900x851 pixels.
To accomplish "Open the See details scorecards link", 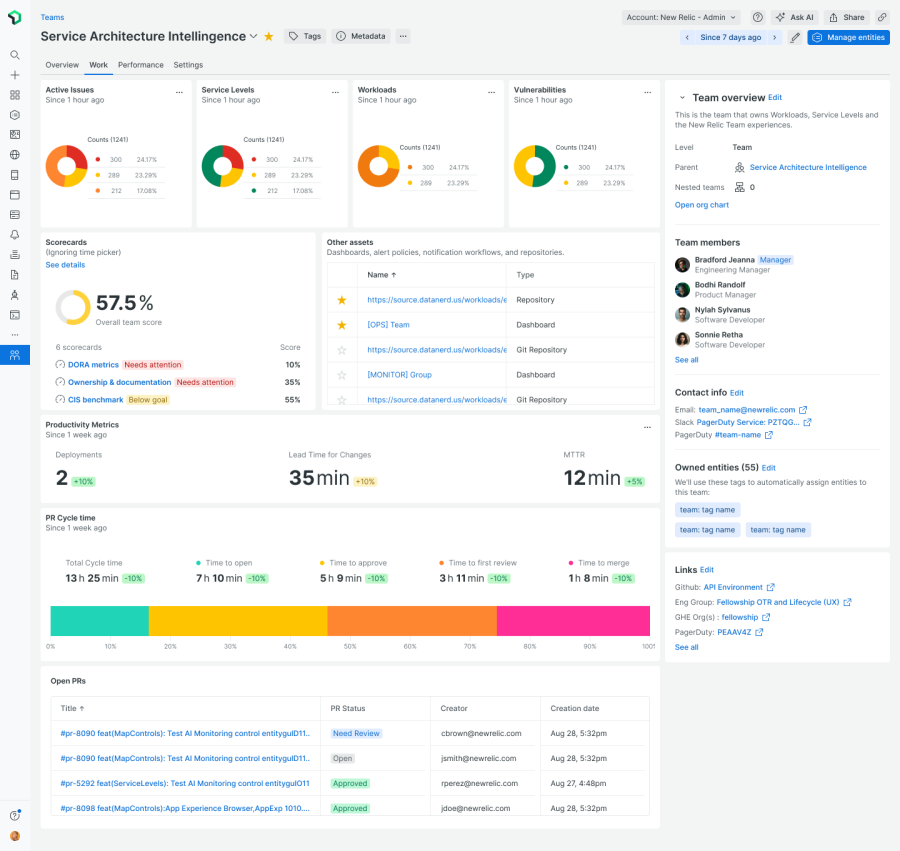I will click(x=65, y=265).
